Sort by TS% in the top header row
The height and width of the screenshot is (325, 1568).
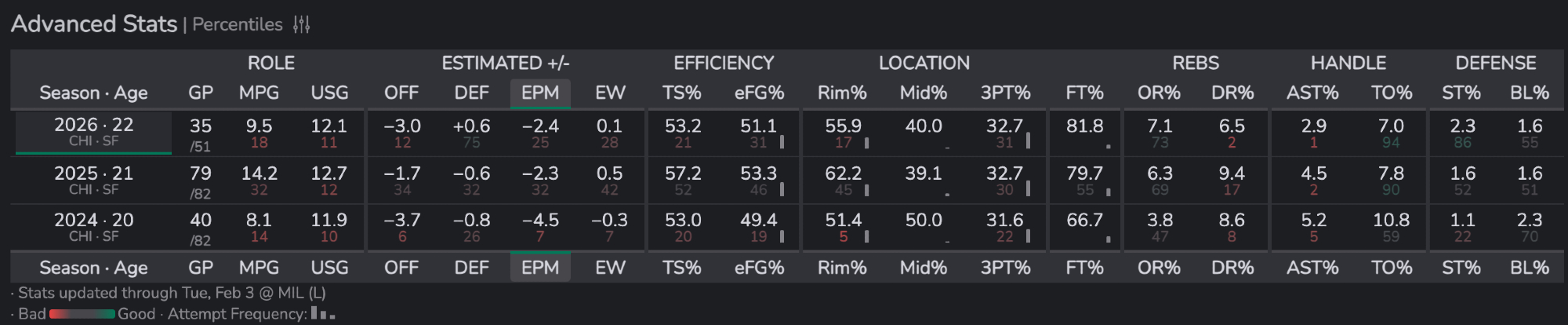coord(681,93)
